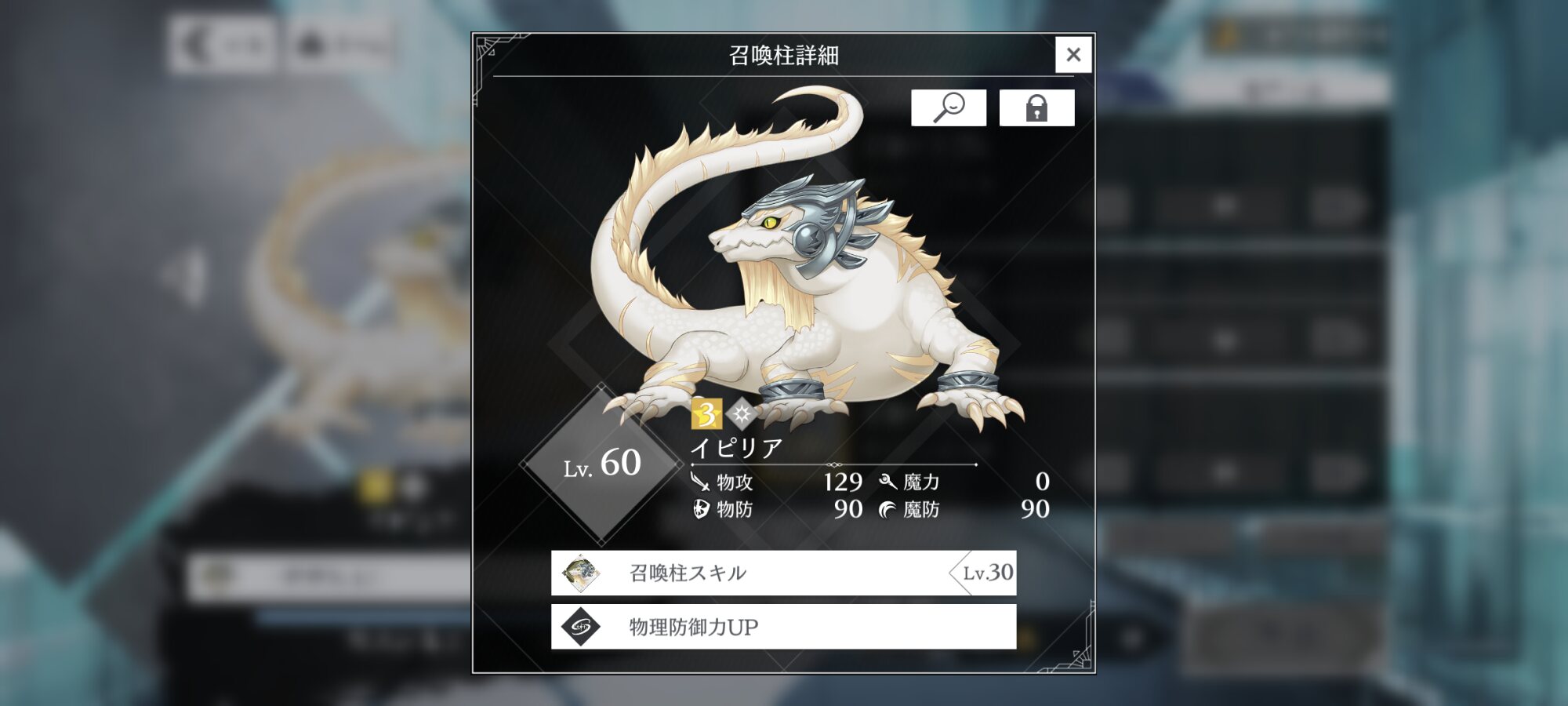Open the 召喚柱スキル row

coord(784,573)
